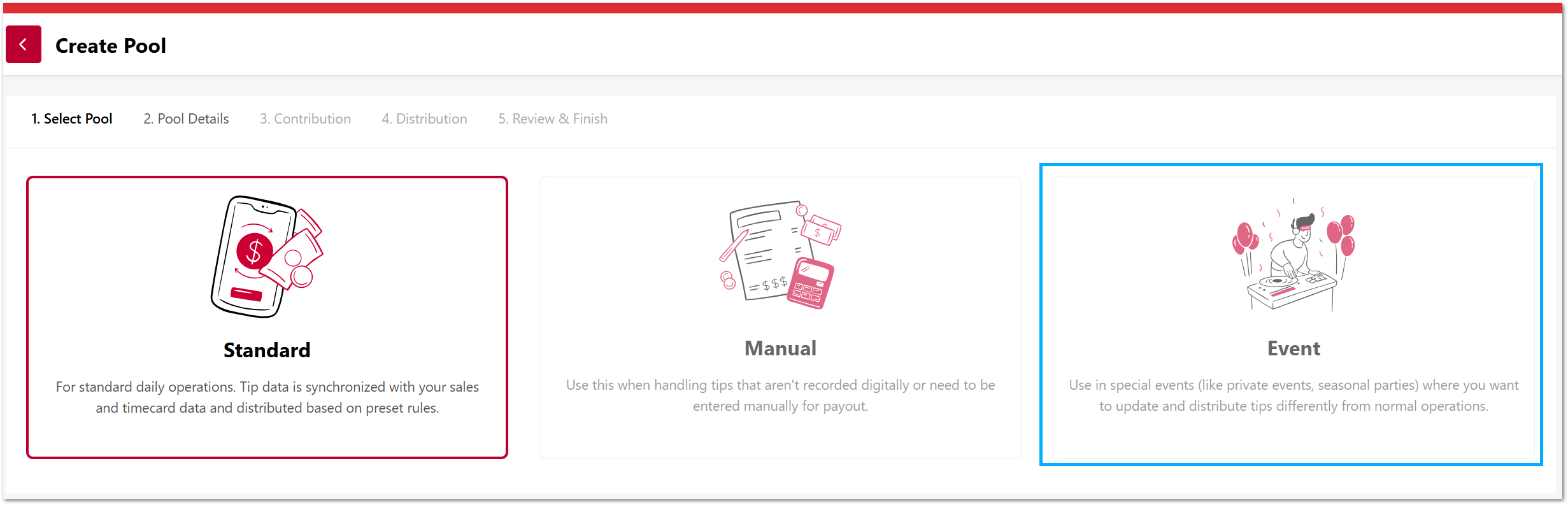Click the dollar coin on the phone illustration
The height and width of the screenshot is (505, 1568).
254,251
